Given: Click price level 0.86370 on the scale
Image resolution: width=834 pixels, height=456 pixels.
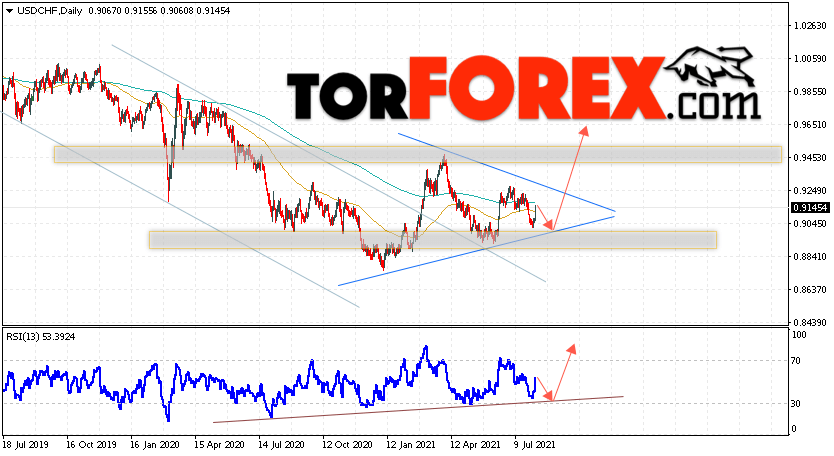Looking at the screenshot, I should tap(810, 289).
